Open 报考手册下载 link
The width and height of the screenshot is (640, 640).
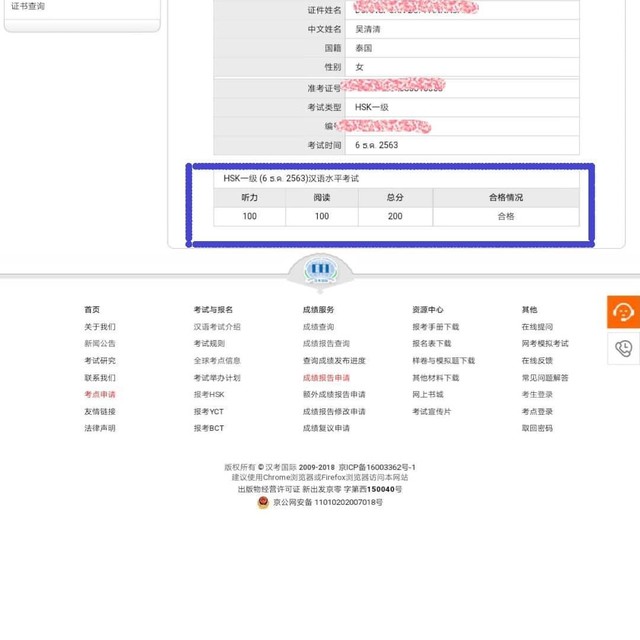(435, 327)
